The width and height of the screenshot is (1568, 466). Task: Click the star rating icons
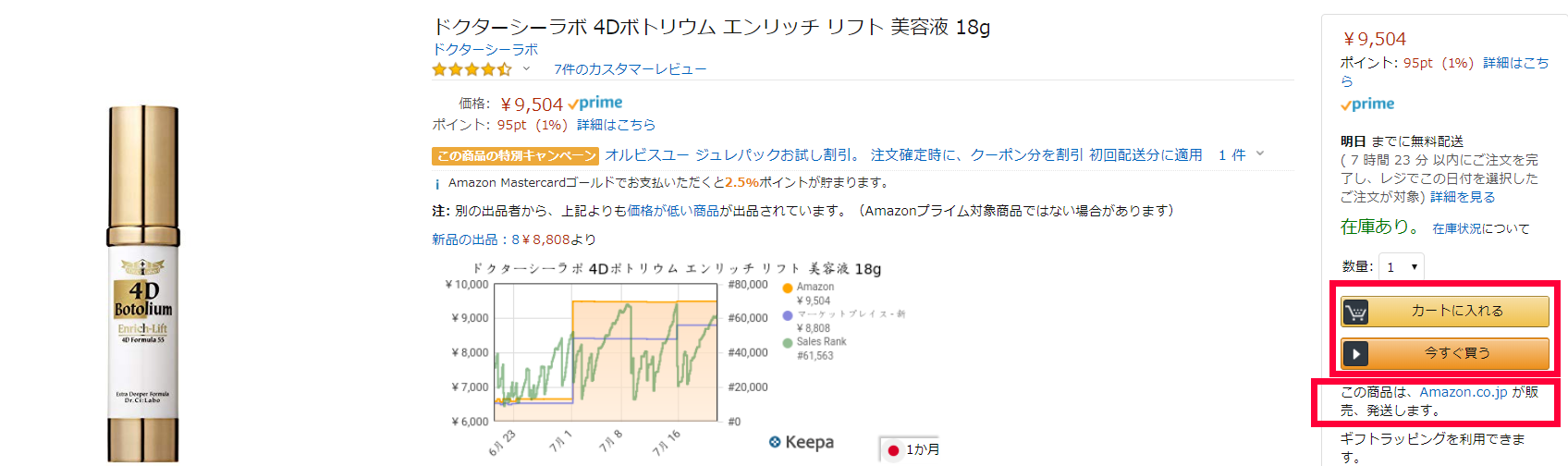click(x=472, y=69)
